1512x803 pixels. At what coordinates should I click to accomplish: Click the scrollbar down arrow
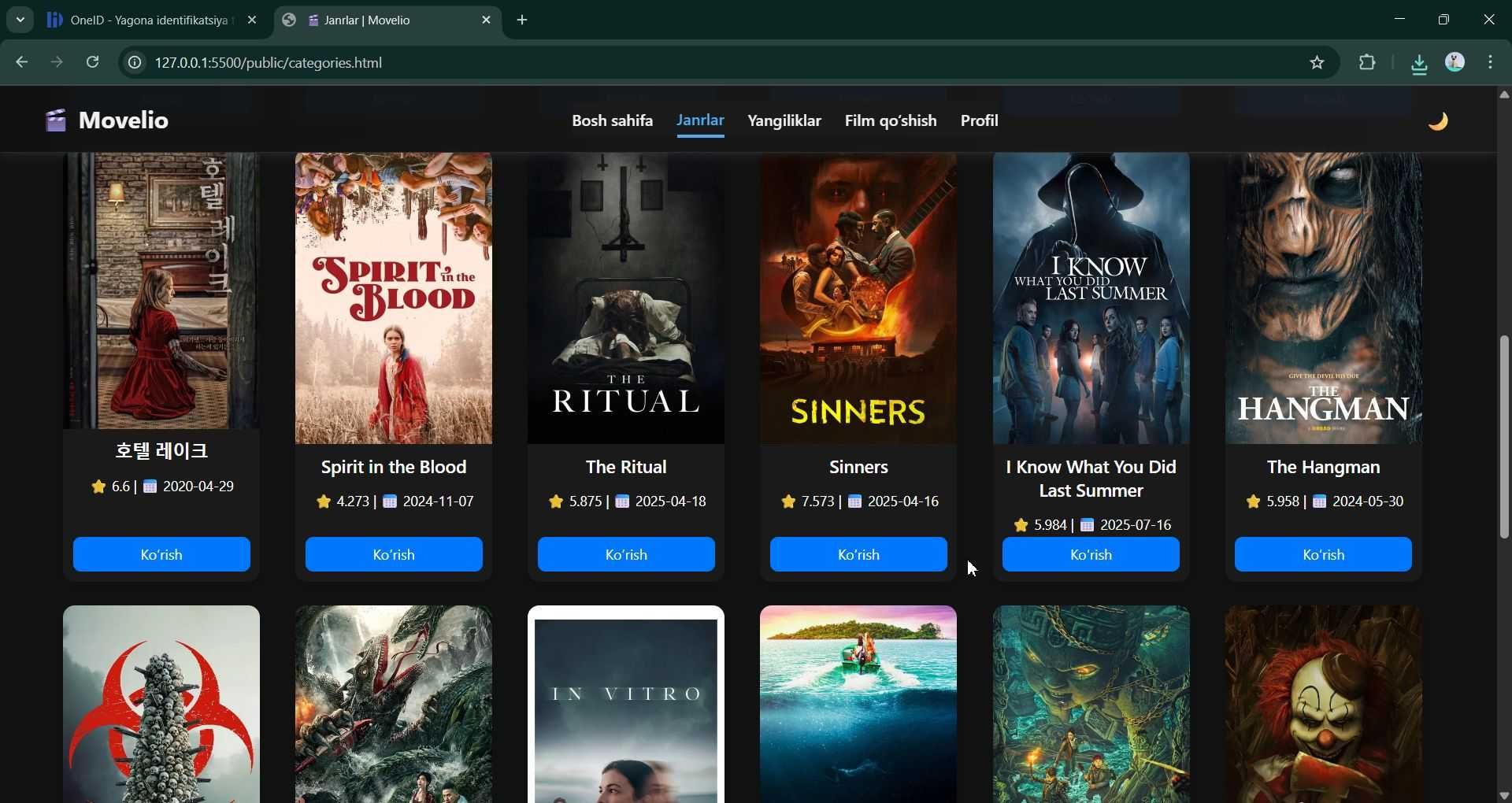click(1504, 795)
